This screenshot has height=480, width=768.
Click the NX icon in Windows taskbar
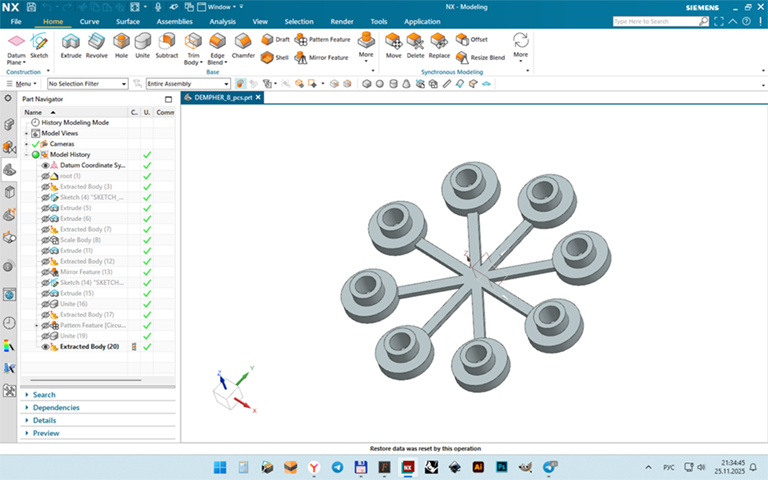click(408, 467)
